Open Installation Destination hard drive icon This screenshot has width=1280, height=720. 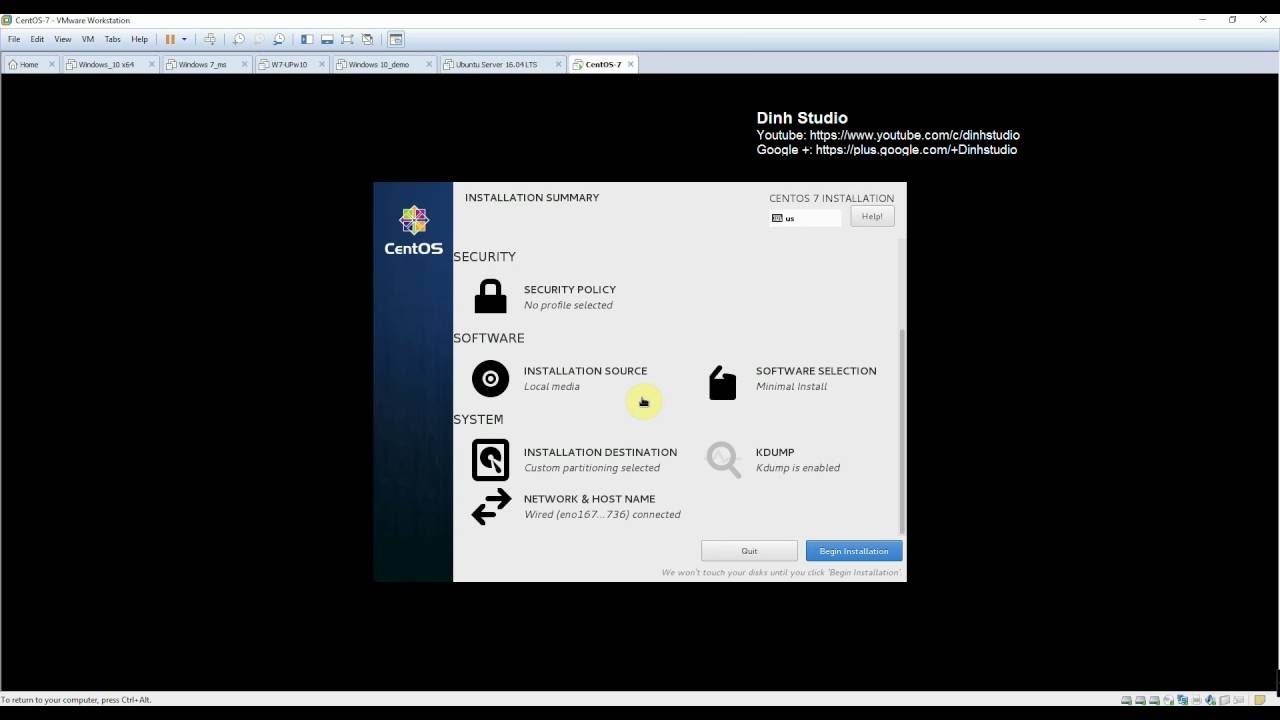pyautogui.click(x=490, y=460)
